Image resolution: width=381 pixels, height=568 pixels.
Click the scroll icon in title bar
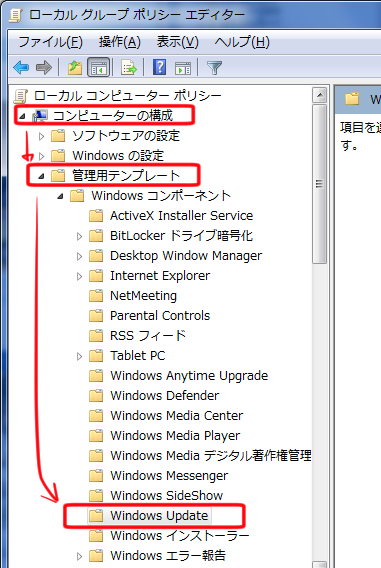pyautogui.click(x=16, y=15)
